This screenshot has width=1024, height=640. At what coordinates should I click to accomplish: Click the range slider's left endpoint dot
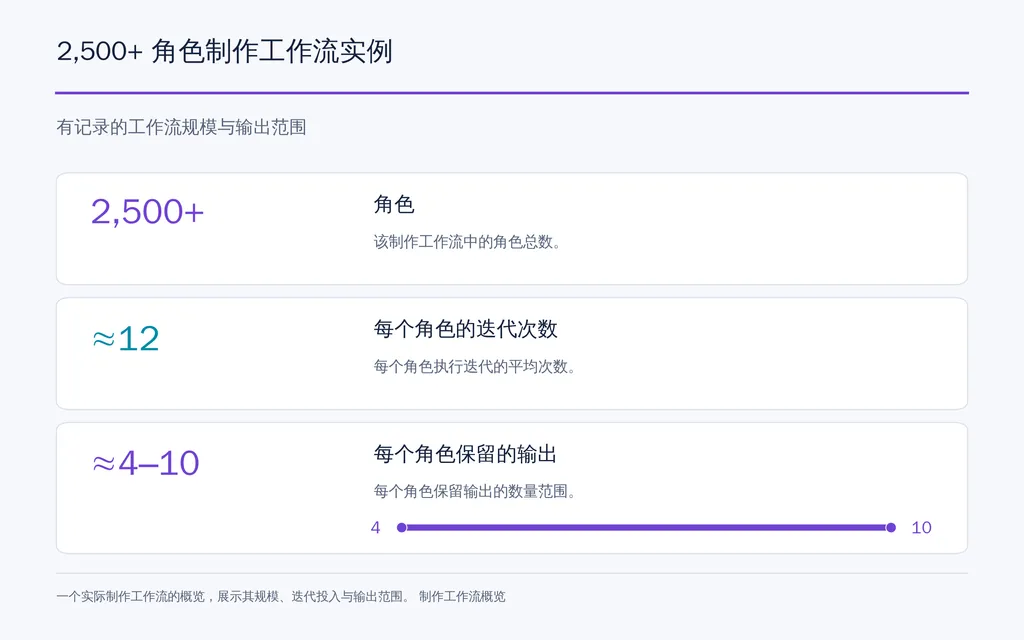tap(402, 527)
